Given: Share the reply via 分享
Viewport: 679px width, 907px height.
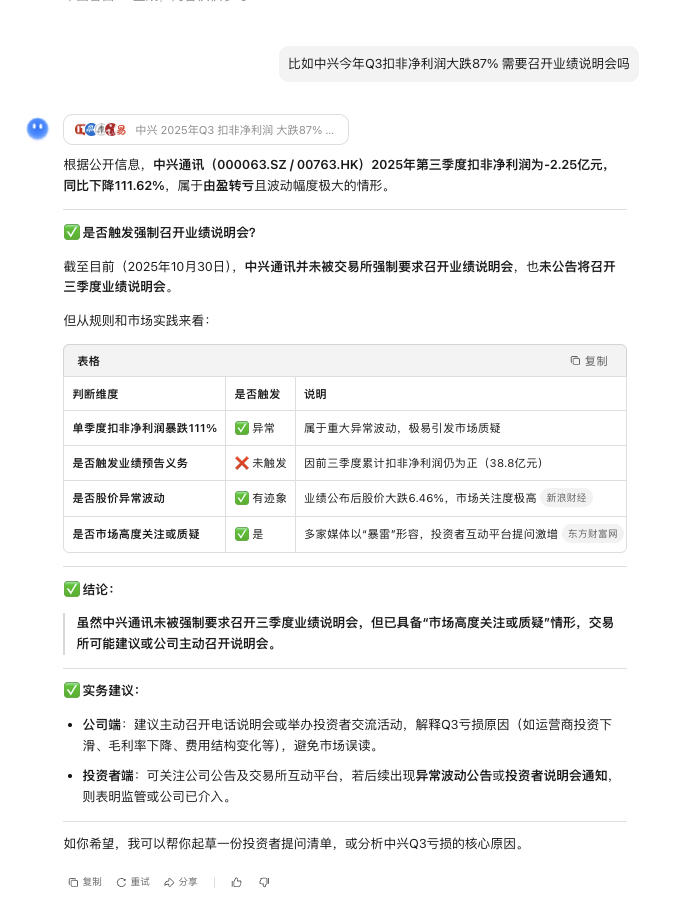Looking at the screenshot, I should point(180,882).
